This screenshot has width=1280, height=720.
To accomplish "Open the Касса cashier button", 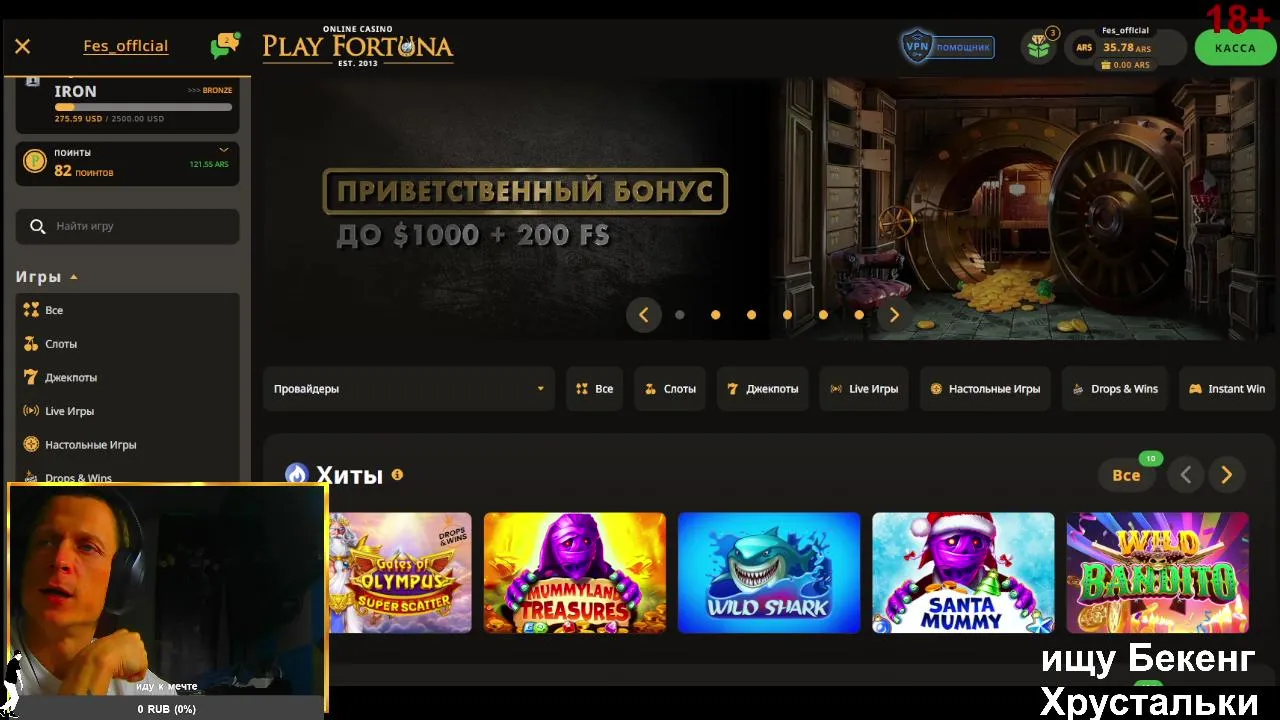I will coord(1235,48).
